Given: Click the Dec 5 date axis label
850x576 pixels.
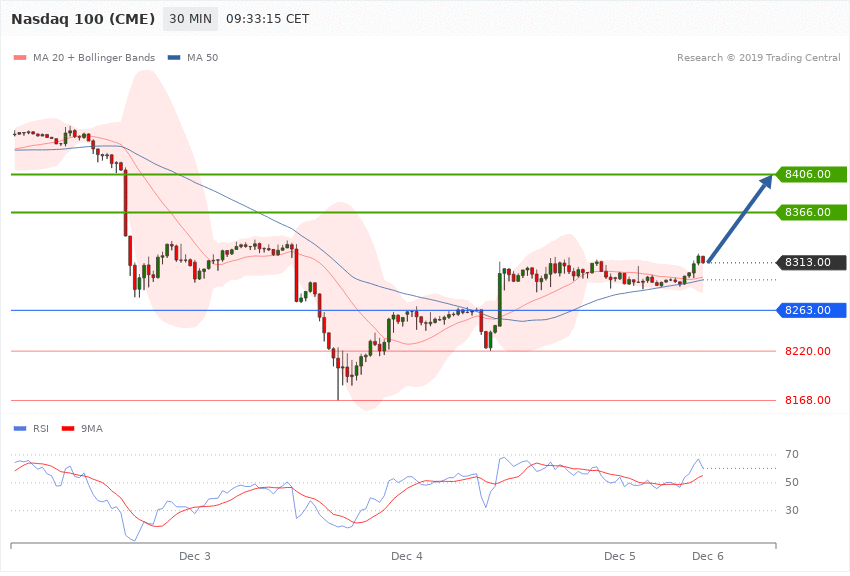Looking at the screenshot, I should (620, 556).
